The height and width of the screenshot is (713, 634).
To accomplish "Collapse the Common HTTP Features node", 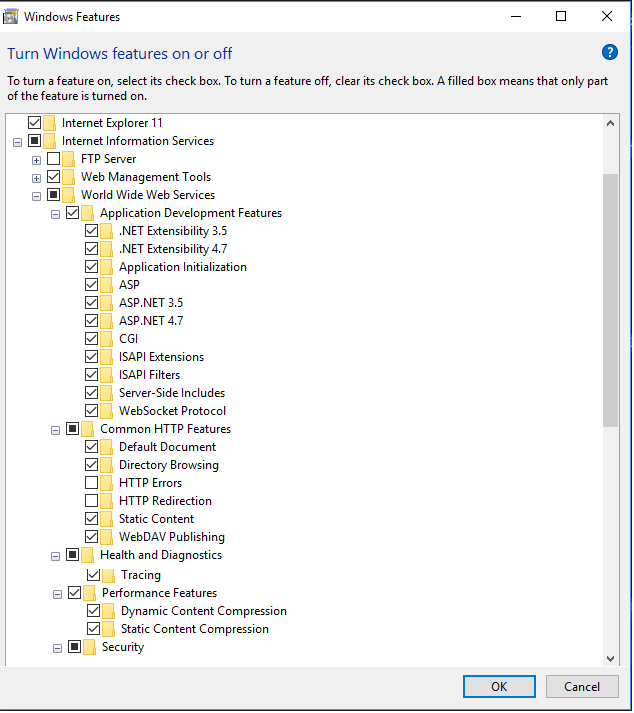I will (x=56, y=429).
